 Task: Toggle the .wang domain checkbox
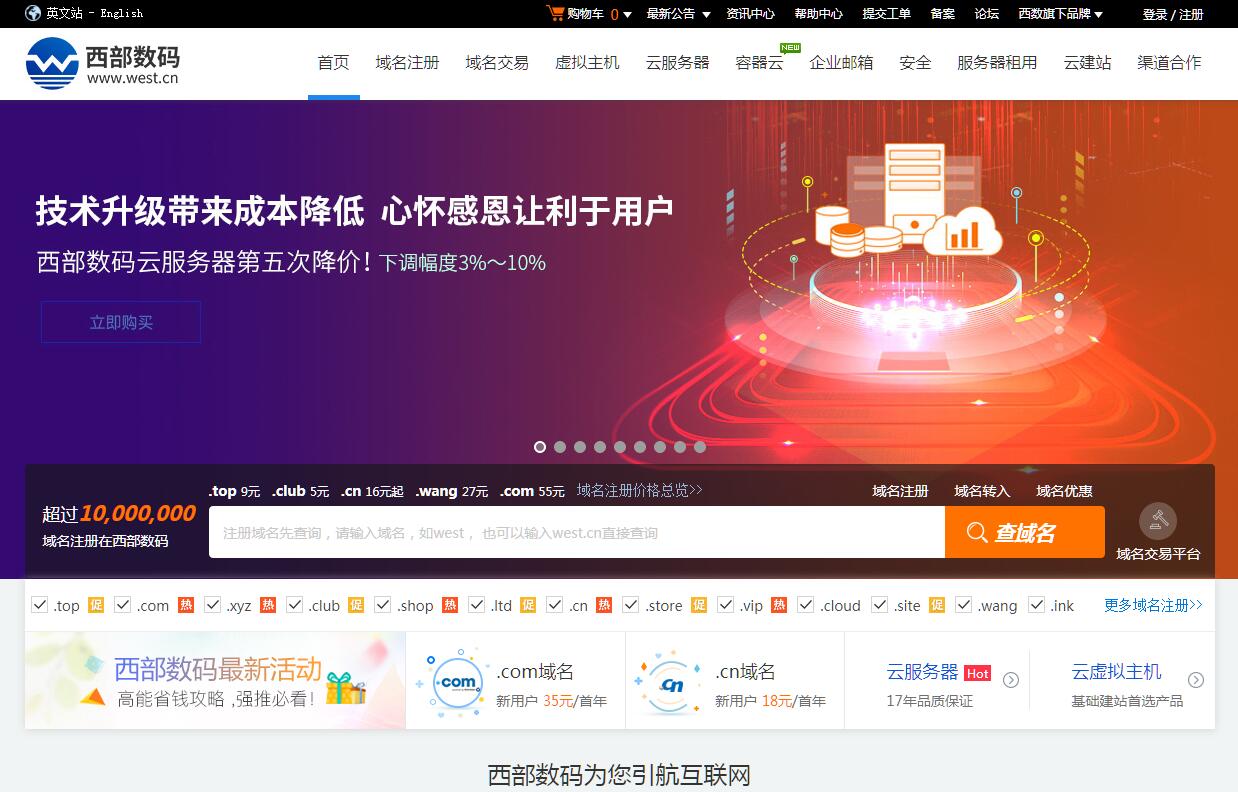coord(963,605)
